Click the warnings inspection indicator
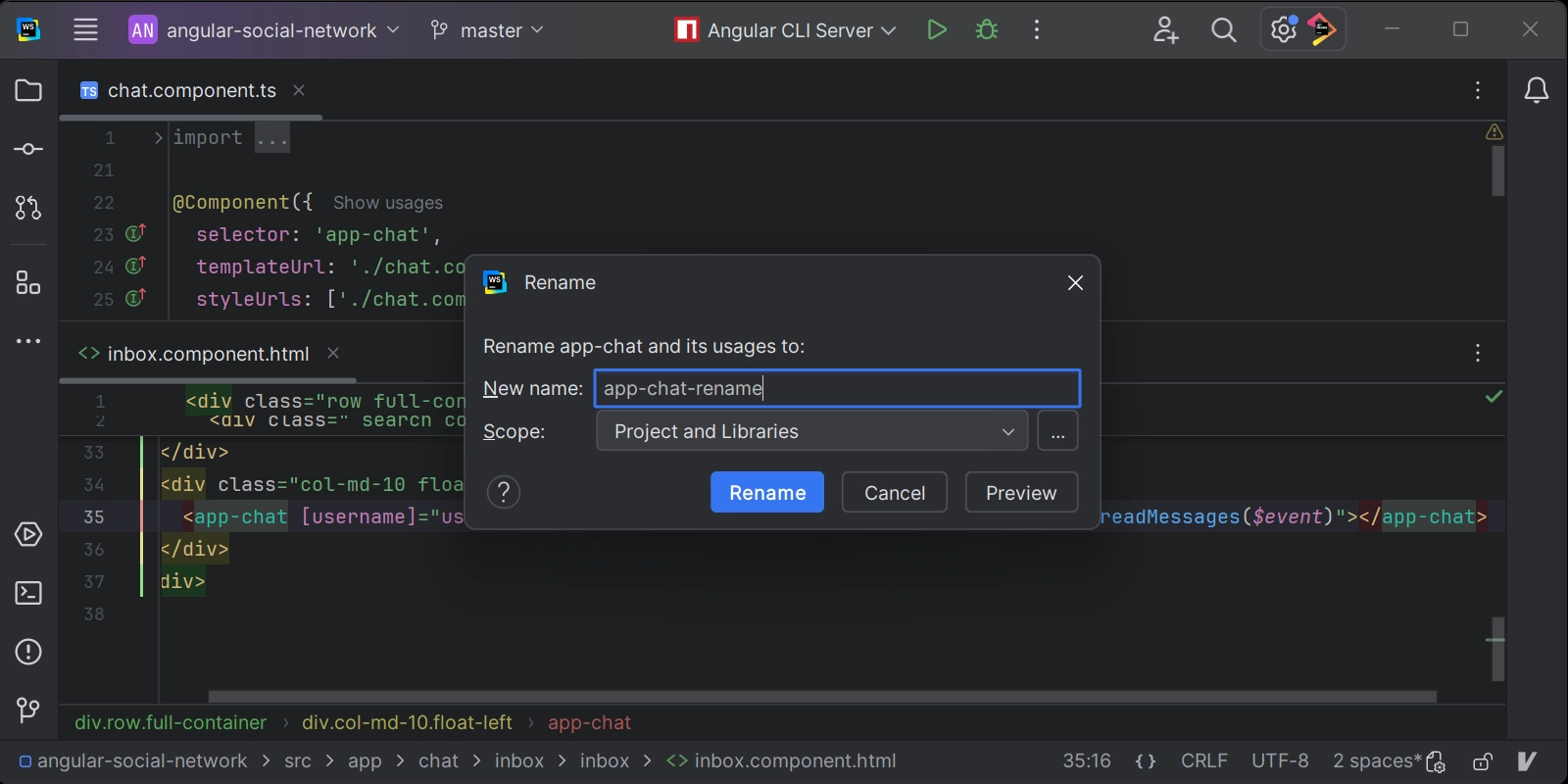The width and height of the screenshot is (1568, 784). [x=1494, y=131]
